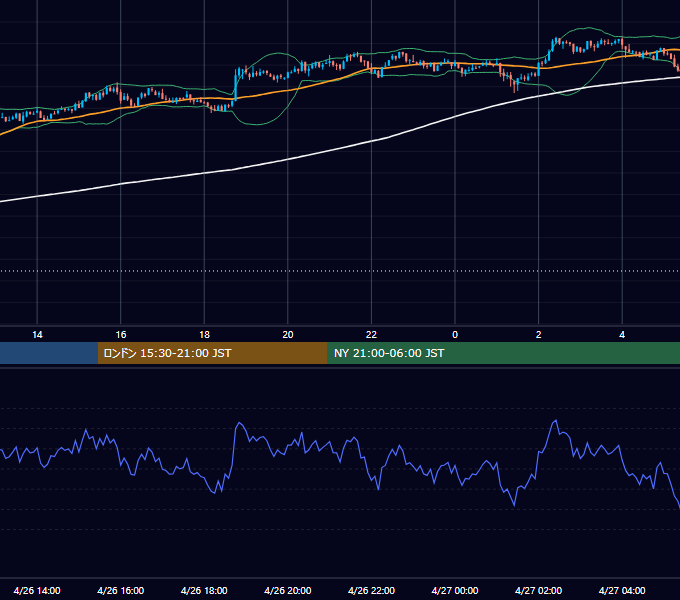Viewport: 680px width, 600px height.
Task: Click the 4/26 22:00 time label
Action: point(371,590)
